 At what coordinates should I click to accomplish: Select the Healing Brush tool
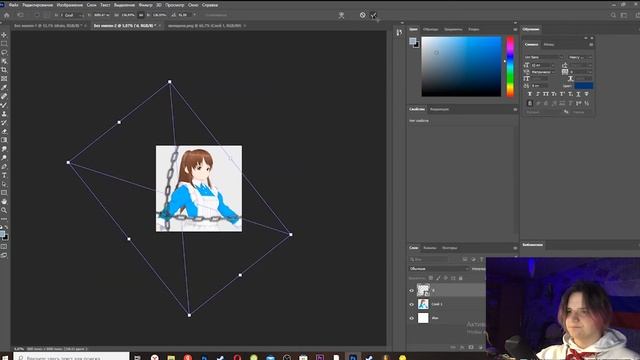(4, 96)
